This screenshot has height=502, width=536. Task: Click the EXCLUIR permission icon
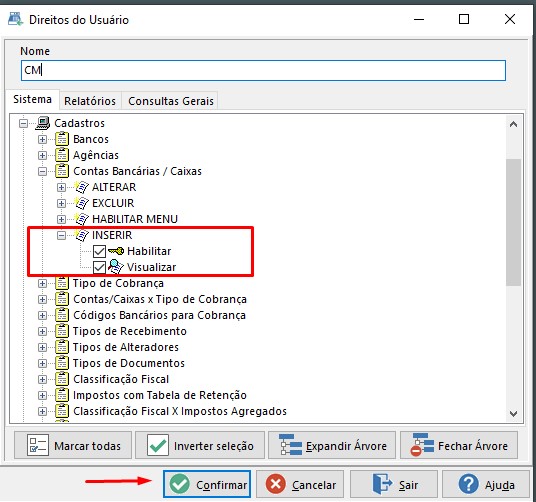[x=82, y=203]
